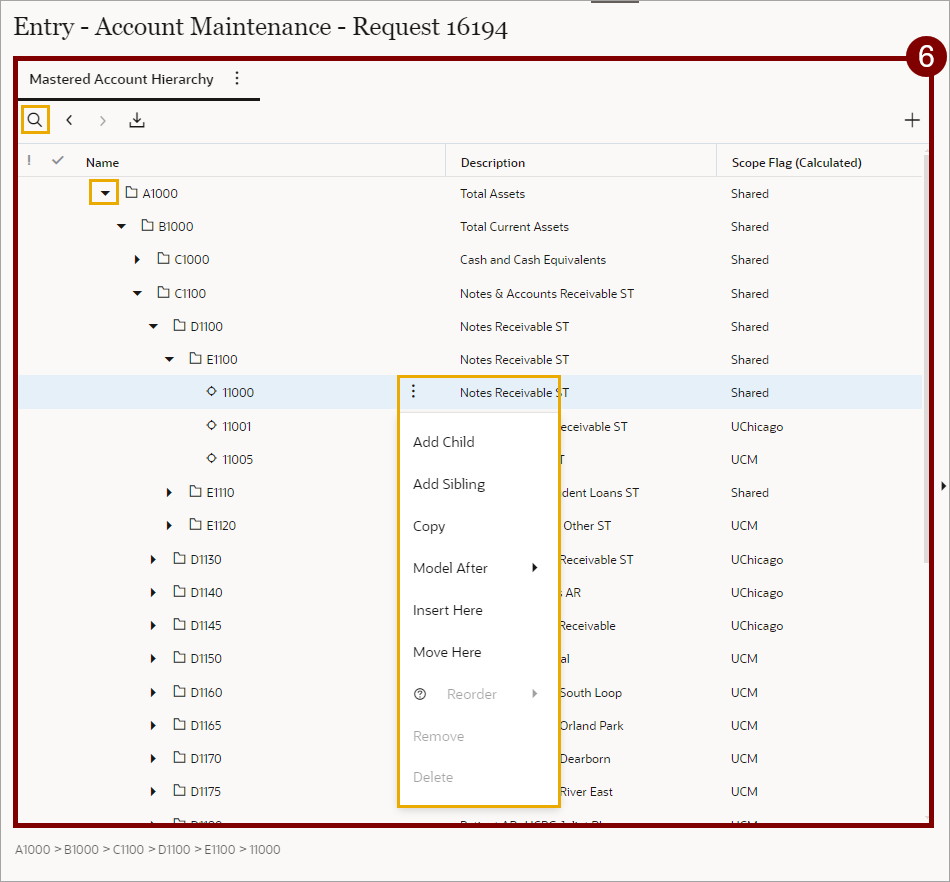Expand the C1000 node

pyautogui.click(x=137, y=260)
